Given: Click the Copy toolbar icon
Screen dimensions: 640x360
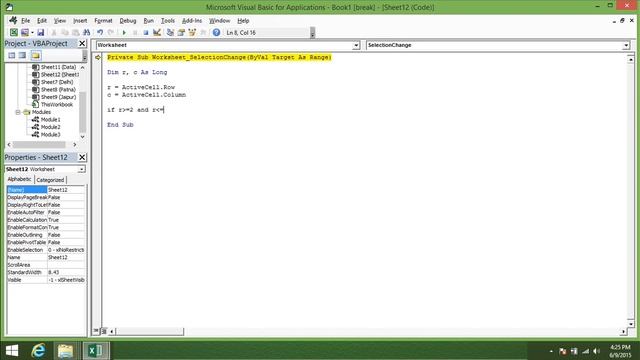Looking at the screenshot, I should pyautogui.click(x=64, y=32).
